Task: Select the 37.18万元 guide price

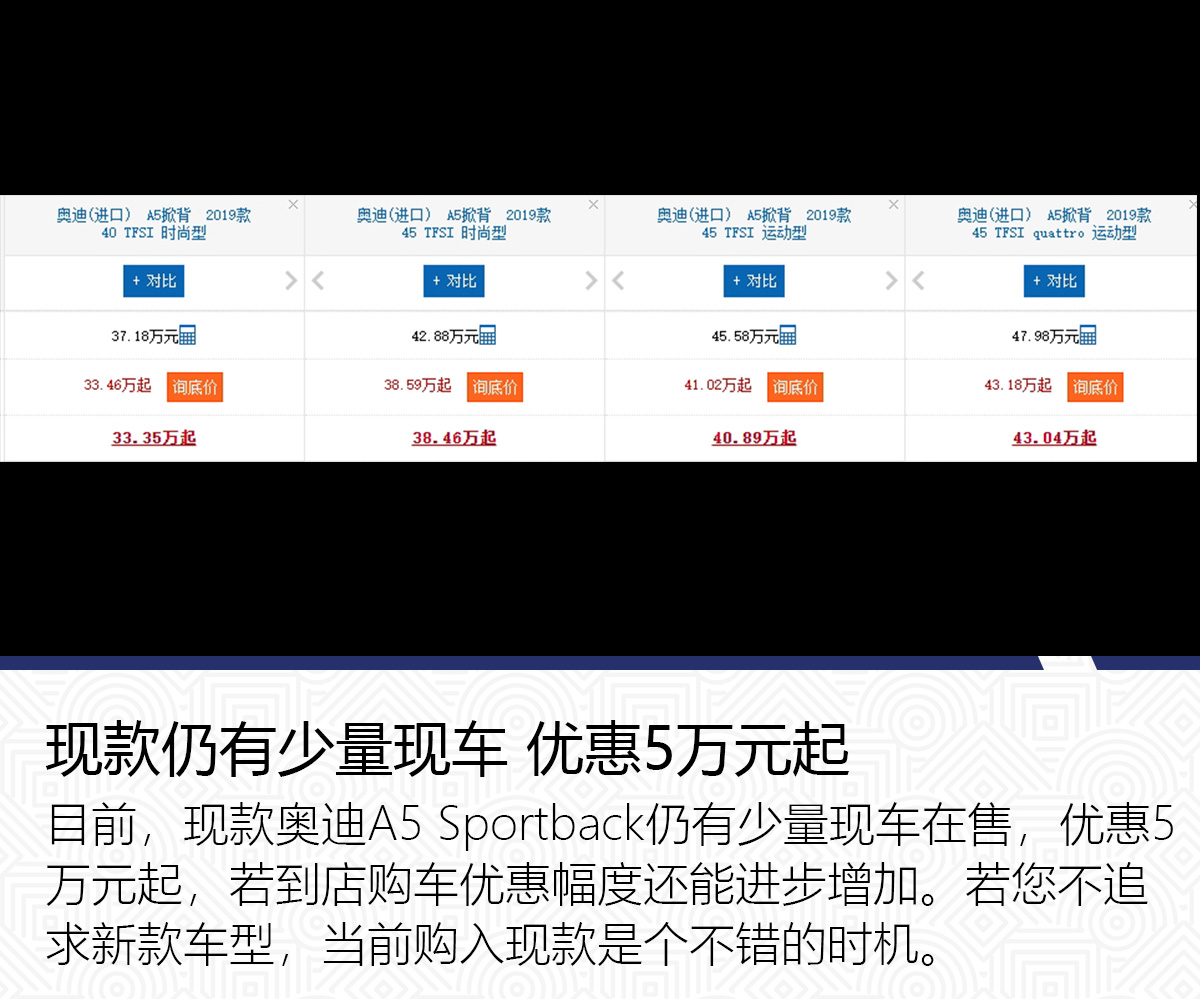Action: pyautogui.click(x=144, y=337)
